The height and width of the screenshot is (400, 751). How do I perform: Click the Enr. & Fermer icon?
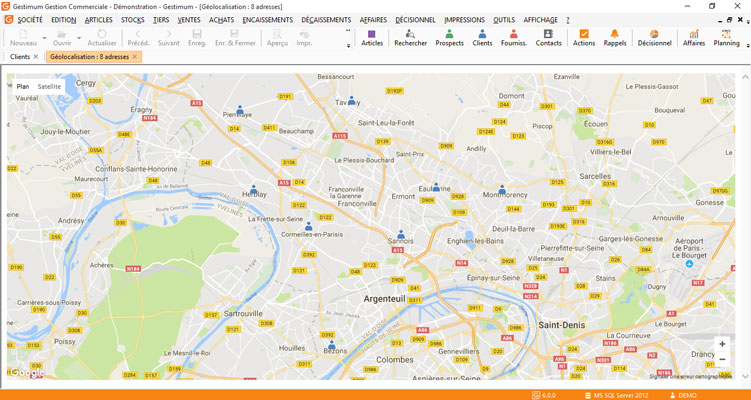[235, 38]
